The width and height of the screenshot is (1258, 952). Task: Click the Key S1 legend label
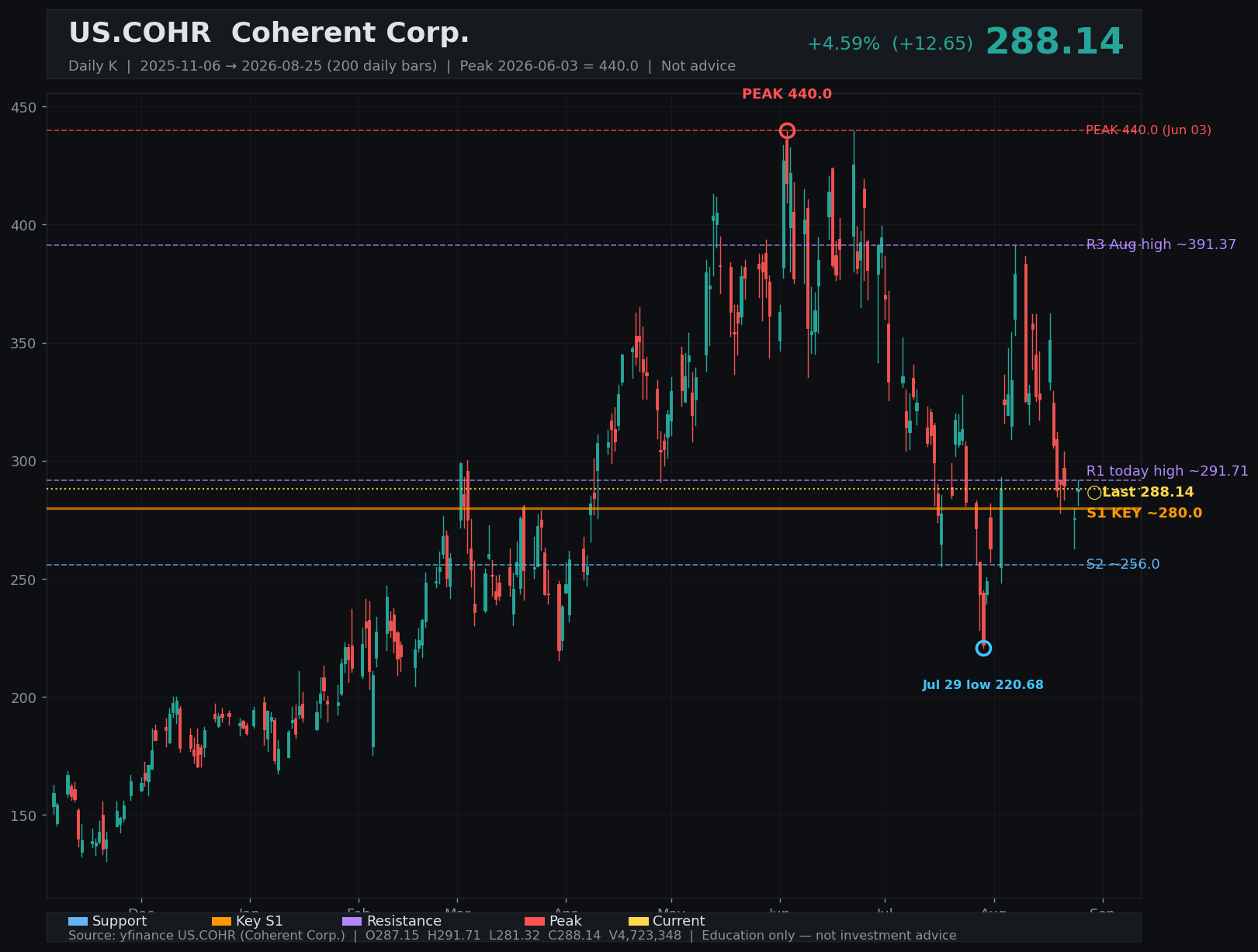[259, 921]
